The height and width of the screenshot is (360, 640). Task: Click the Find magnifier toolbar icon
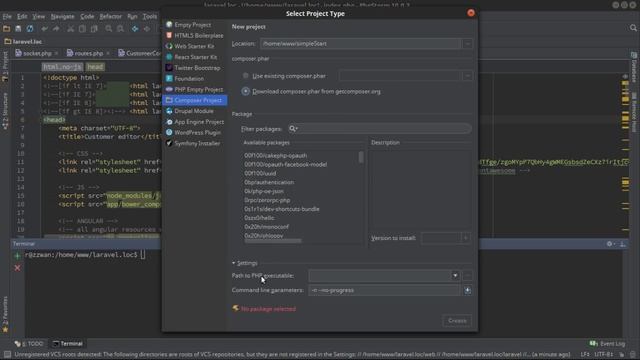[x=109, y=29]
